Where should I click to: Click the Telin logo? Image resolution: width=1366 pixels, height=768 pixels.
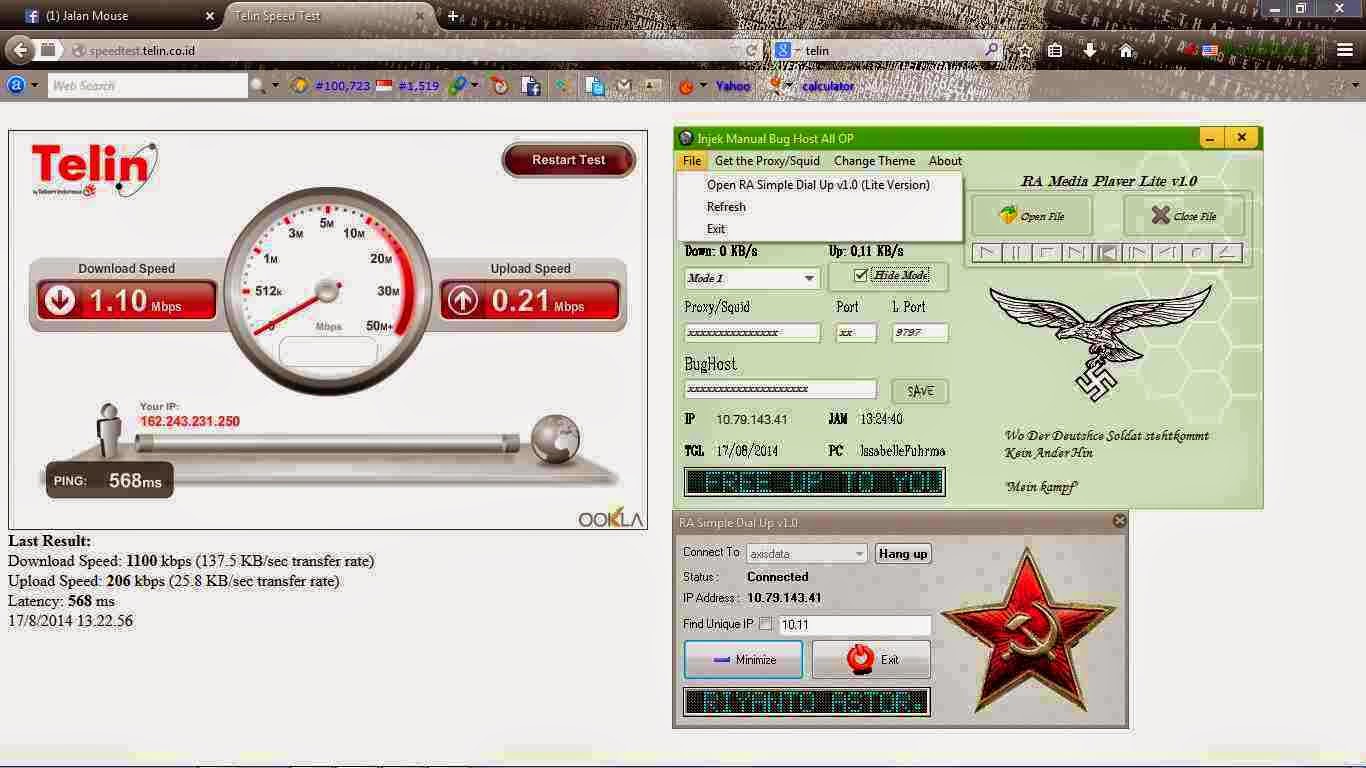click(x=94, y=170)
